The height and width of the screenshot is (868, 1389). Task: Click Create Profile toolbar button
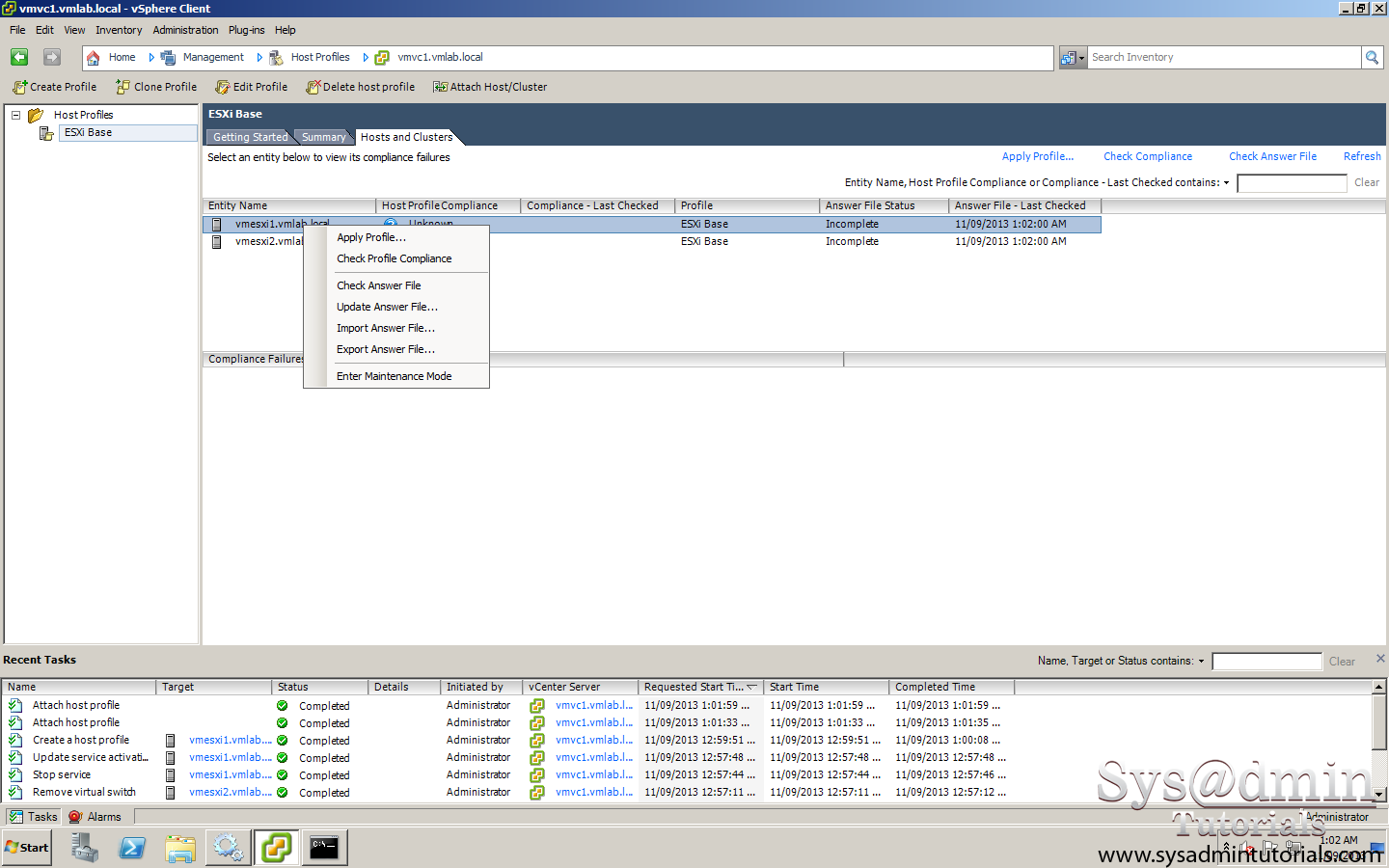click(55, 87)
